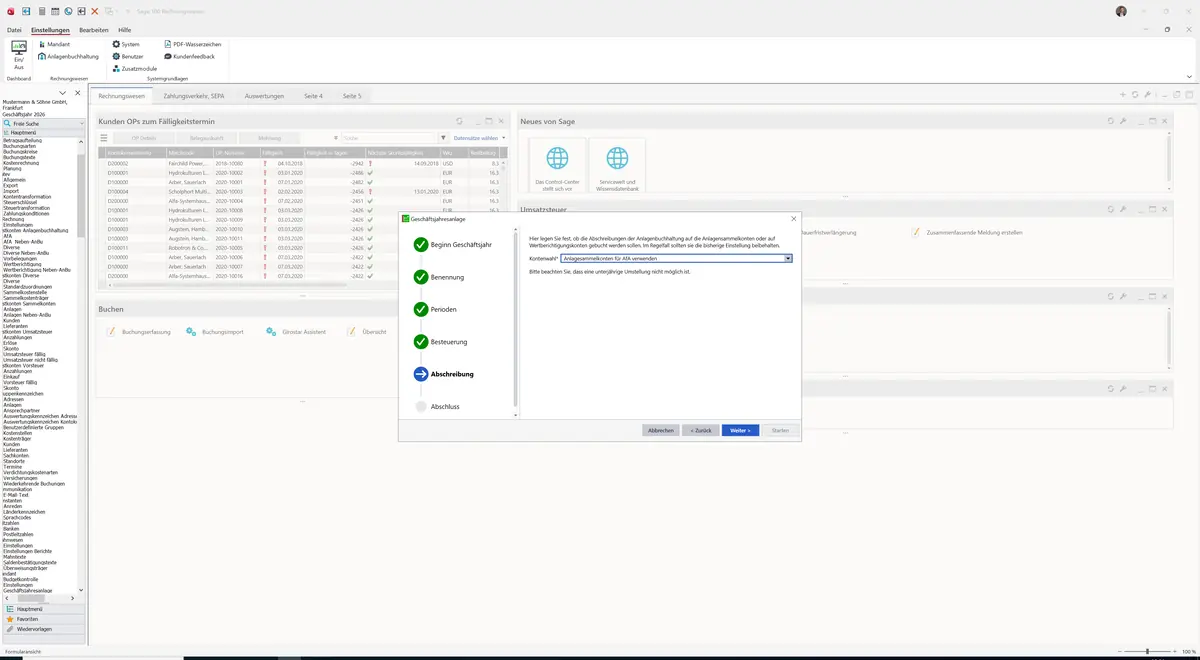This screenshot has height=660, width=1200.
Task: Open the Hilfe menu
Action: [x=125, y=31]
